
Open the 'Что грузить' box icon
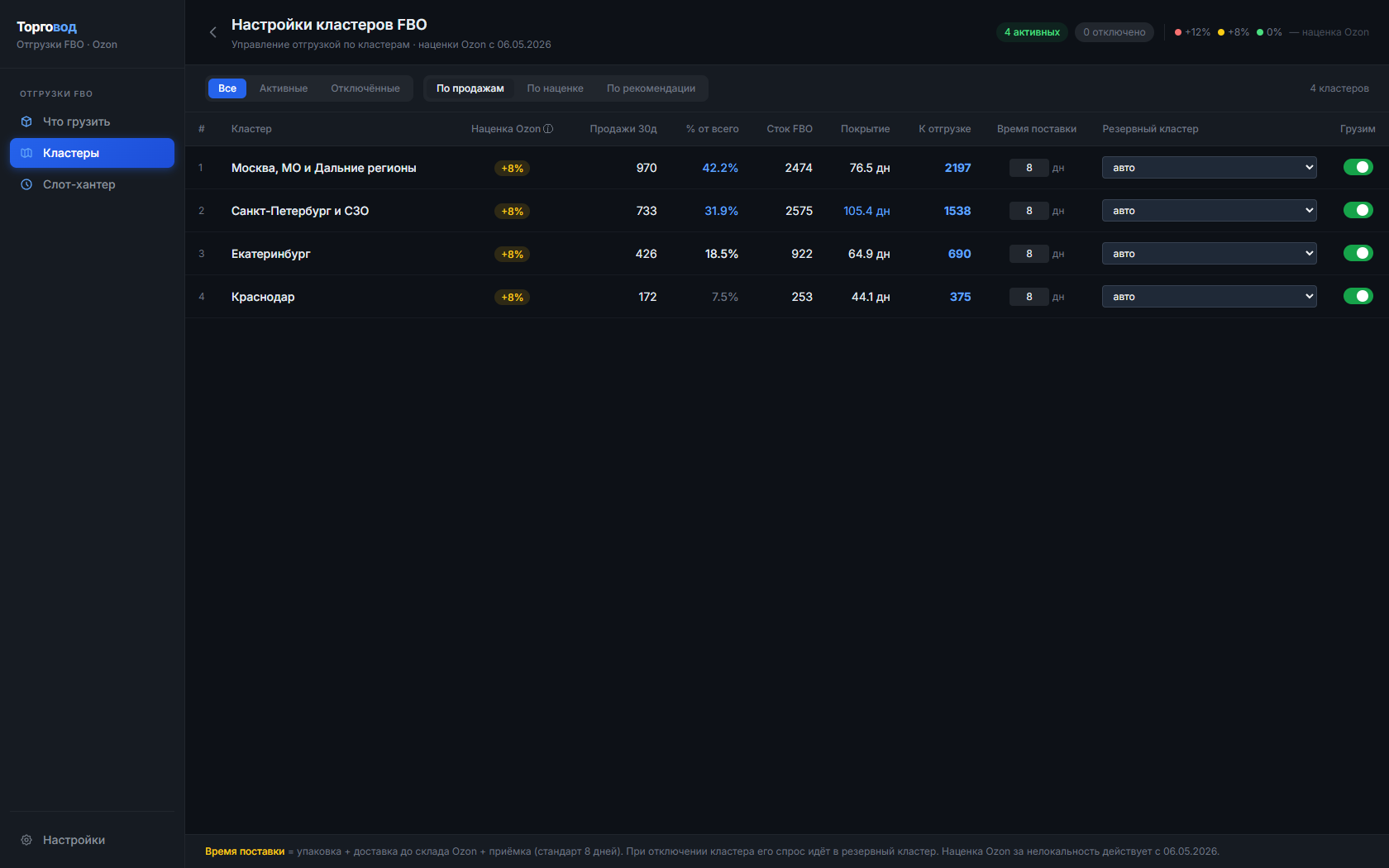(26, 122)
